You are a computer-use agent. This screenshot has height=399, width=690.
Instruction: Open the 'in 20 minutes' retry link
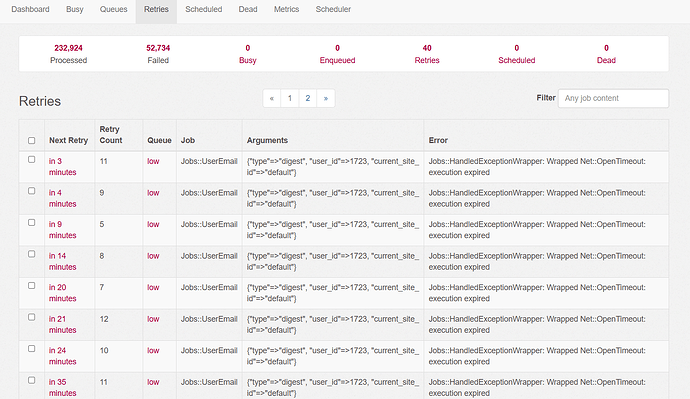62,293
